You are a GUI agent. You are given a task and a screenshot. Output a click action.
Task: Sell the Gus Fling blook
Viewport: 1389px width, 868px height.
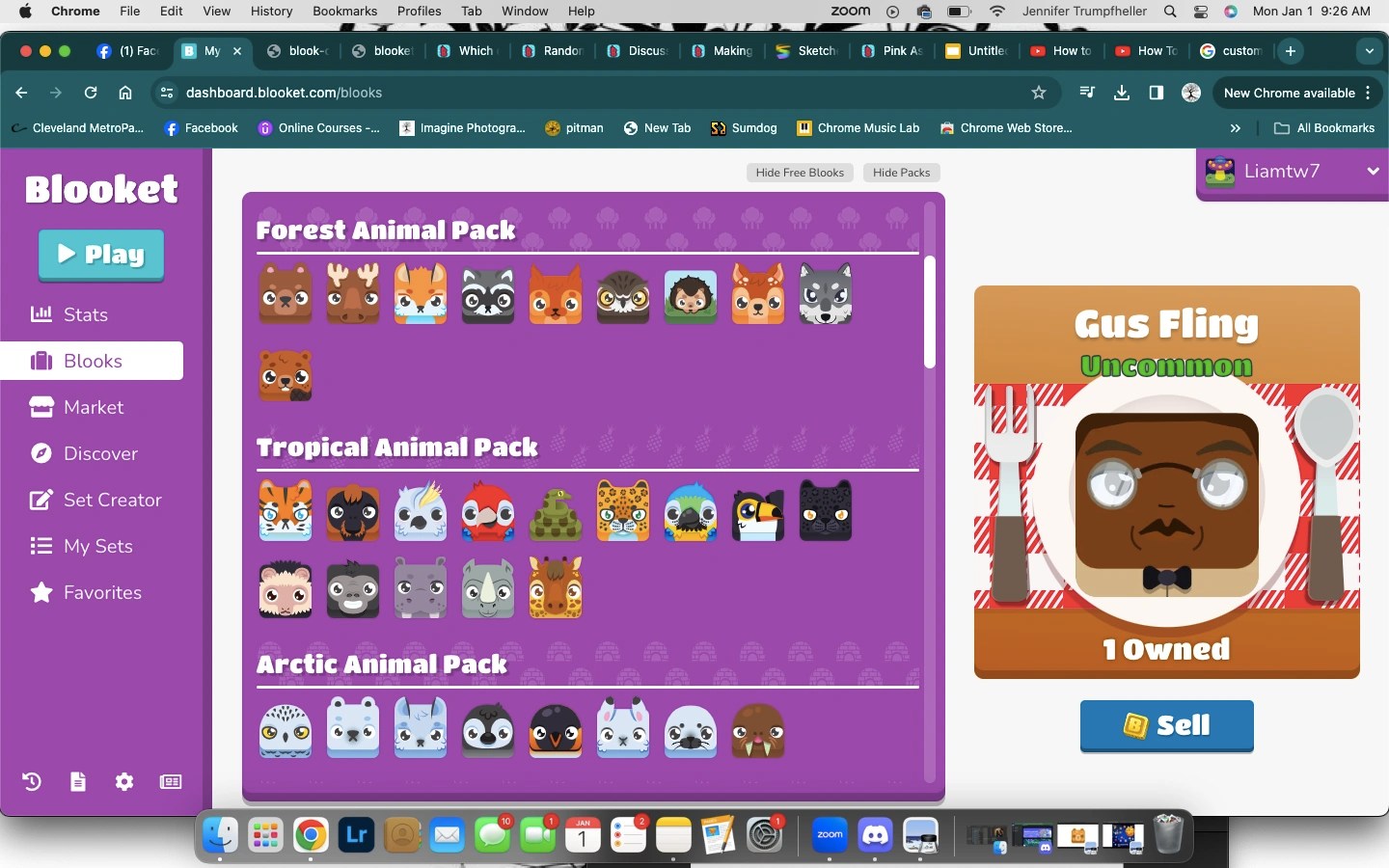pyautogui.click(x=1166, y=726)
